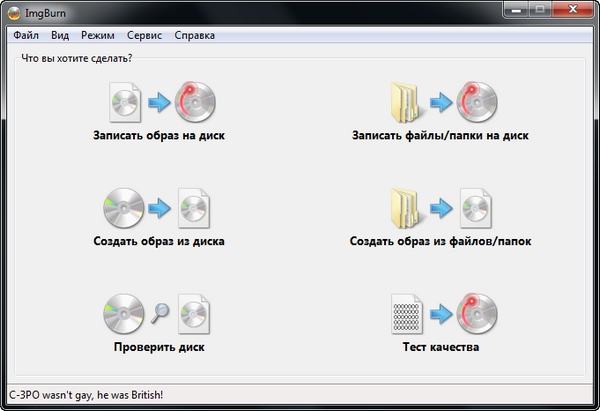Select 'Записать образ на диск' label

(159, 135)
